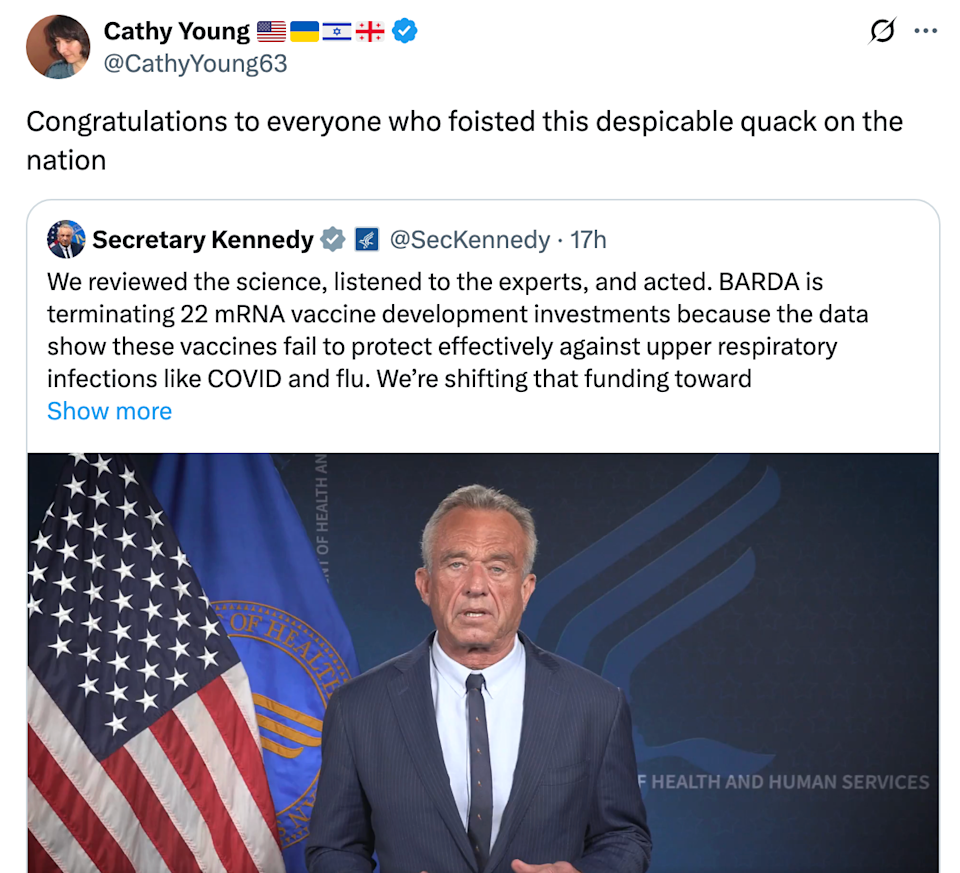Click Secretary Kennedy's small profile avatar
Screen dimensions: 960x873
[x=66, y=240]
